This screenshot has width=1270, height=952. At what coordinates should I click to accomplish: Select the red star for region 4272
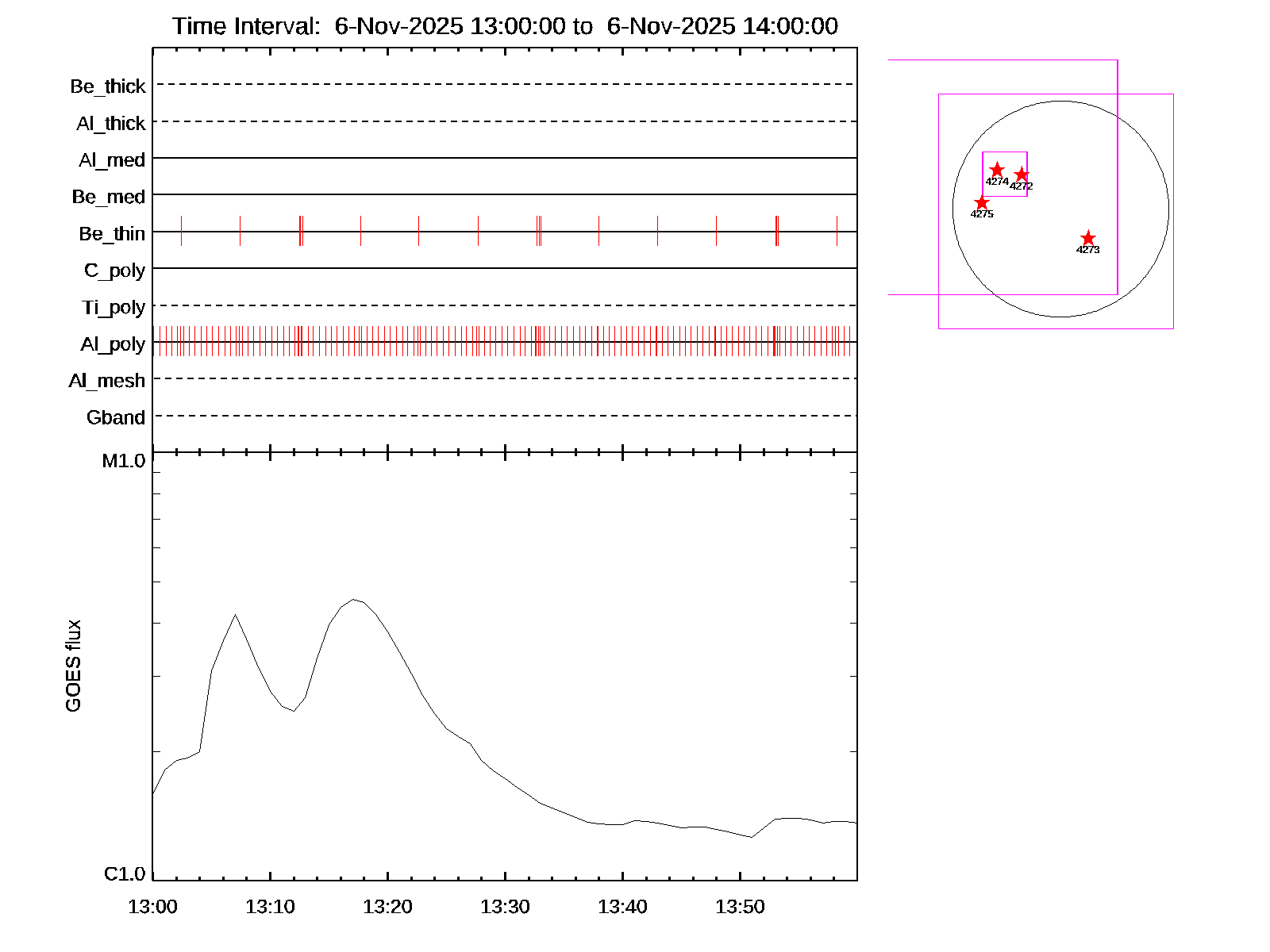tap(1022, 175)
